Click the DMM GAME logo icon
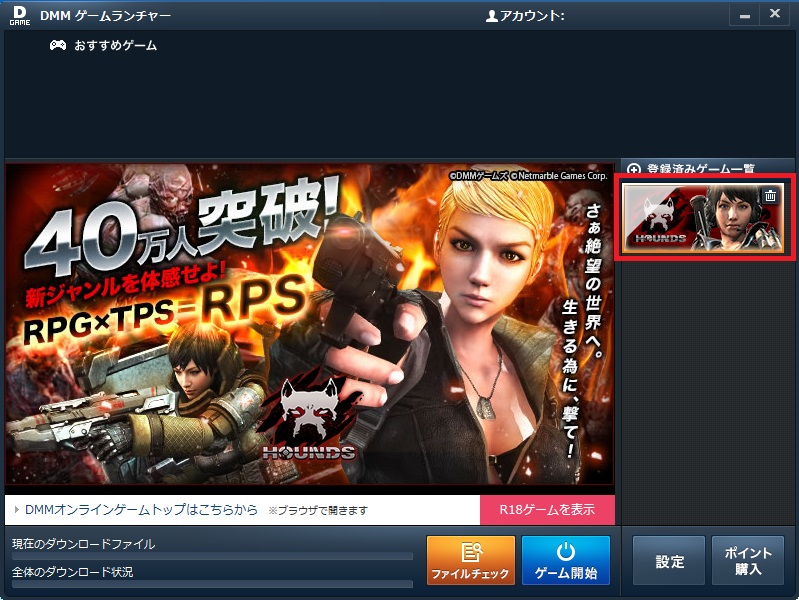Screen dimensions: 799x600 [x=20, y=15]
